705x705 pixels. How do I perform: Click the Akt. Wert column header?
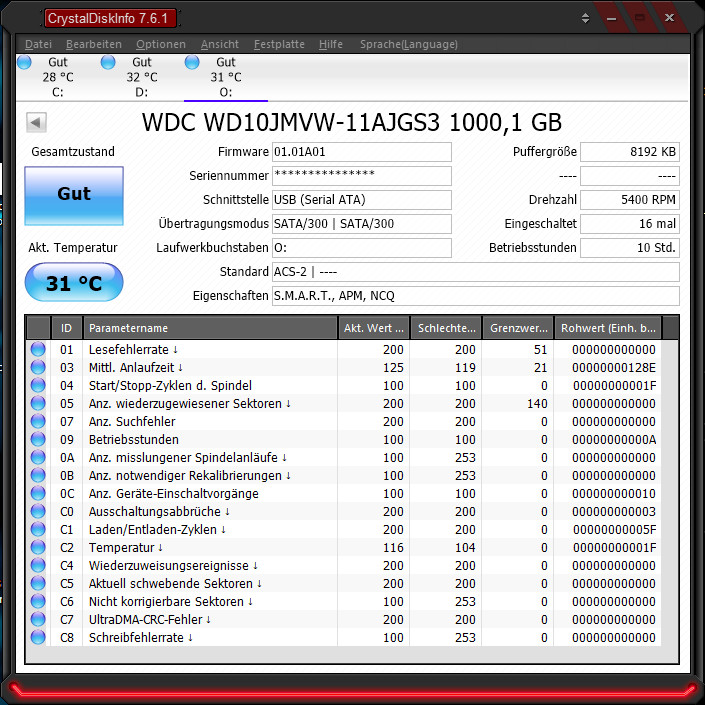[x=374, y=328]
